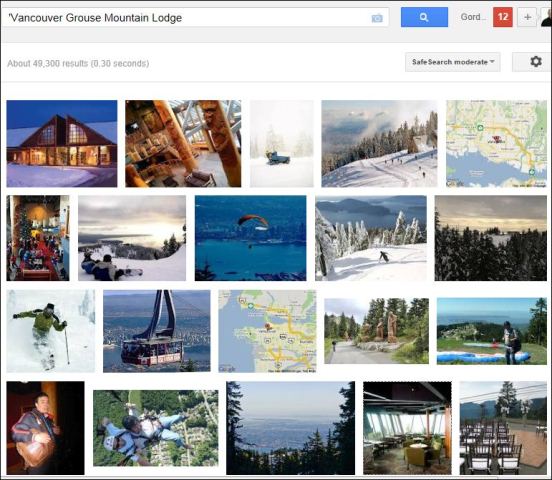Open the first Vancouver map thumbnail
The width and height of the screenshot is (552, 480).
point(496,143)
